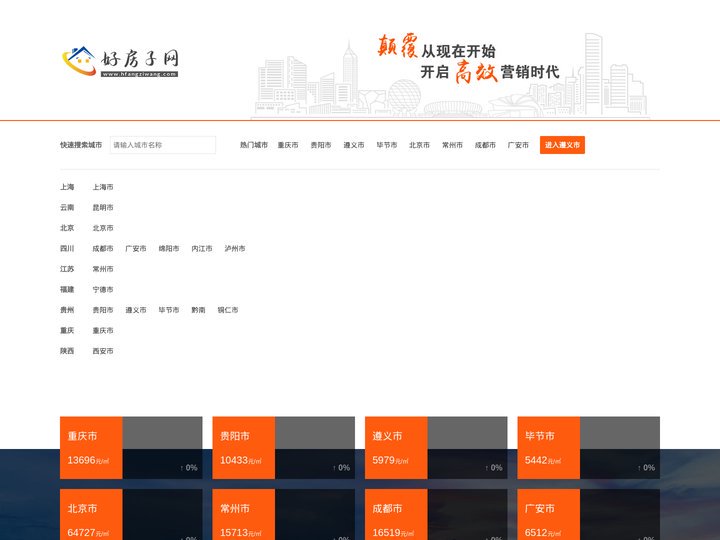Open 绵阳市 in the 四川 row
This screenshot has height=540, width=720.
point(169,248)
